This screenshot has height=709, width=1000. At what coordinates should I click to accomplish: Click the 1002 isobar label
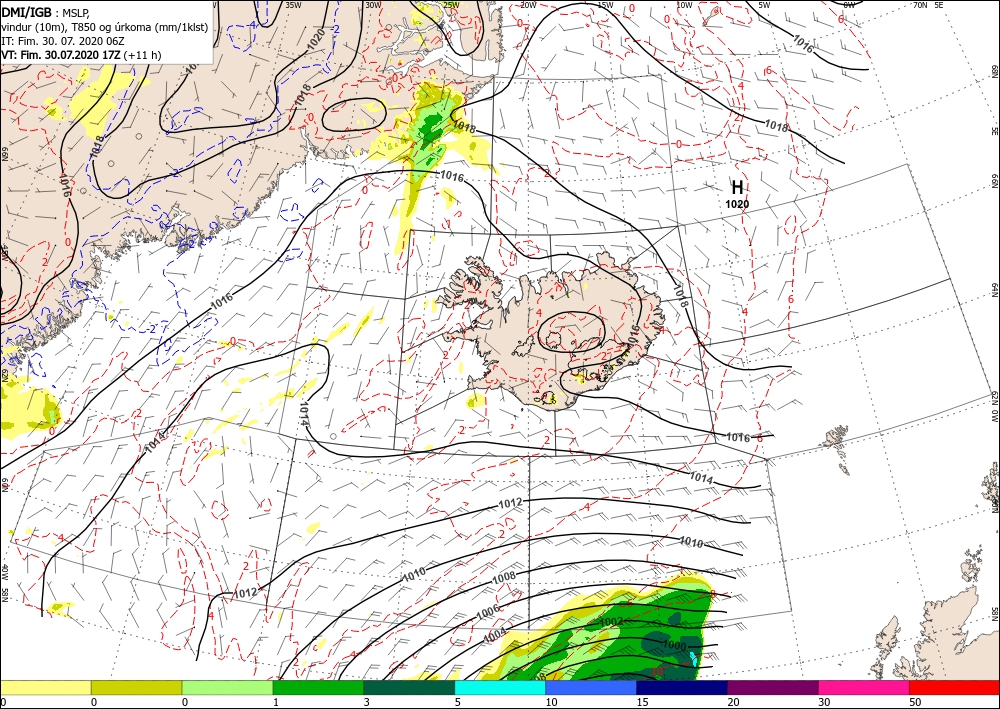click(x=611, y=621)
